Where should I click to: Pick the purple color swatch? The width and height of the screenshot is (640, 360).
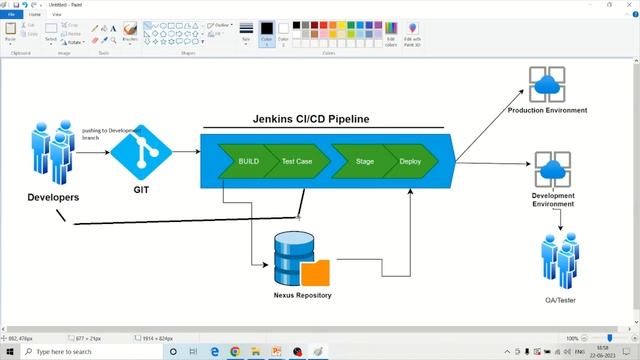[x=378, y=25]
